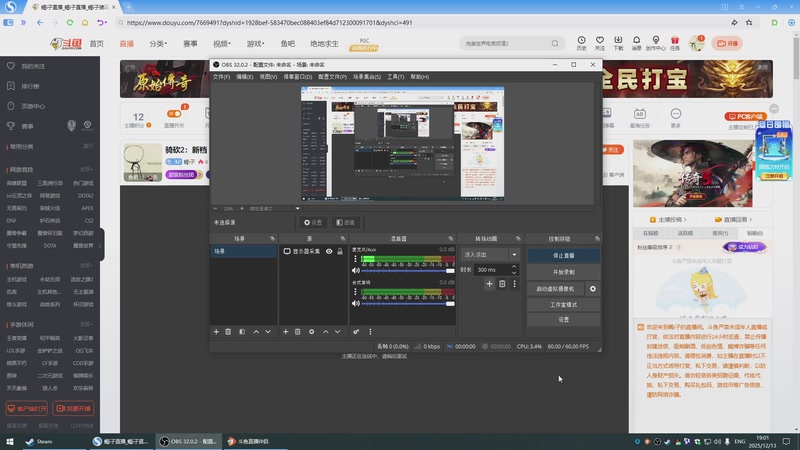Expand 分类 dropdown in Douyu navigation

158,44
